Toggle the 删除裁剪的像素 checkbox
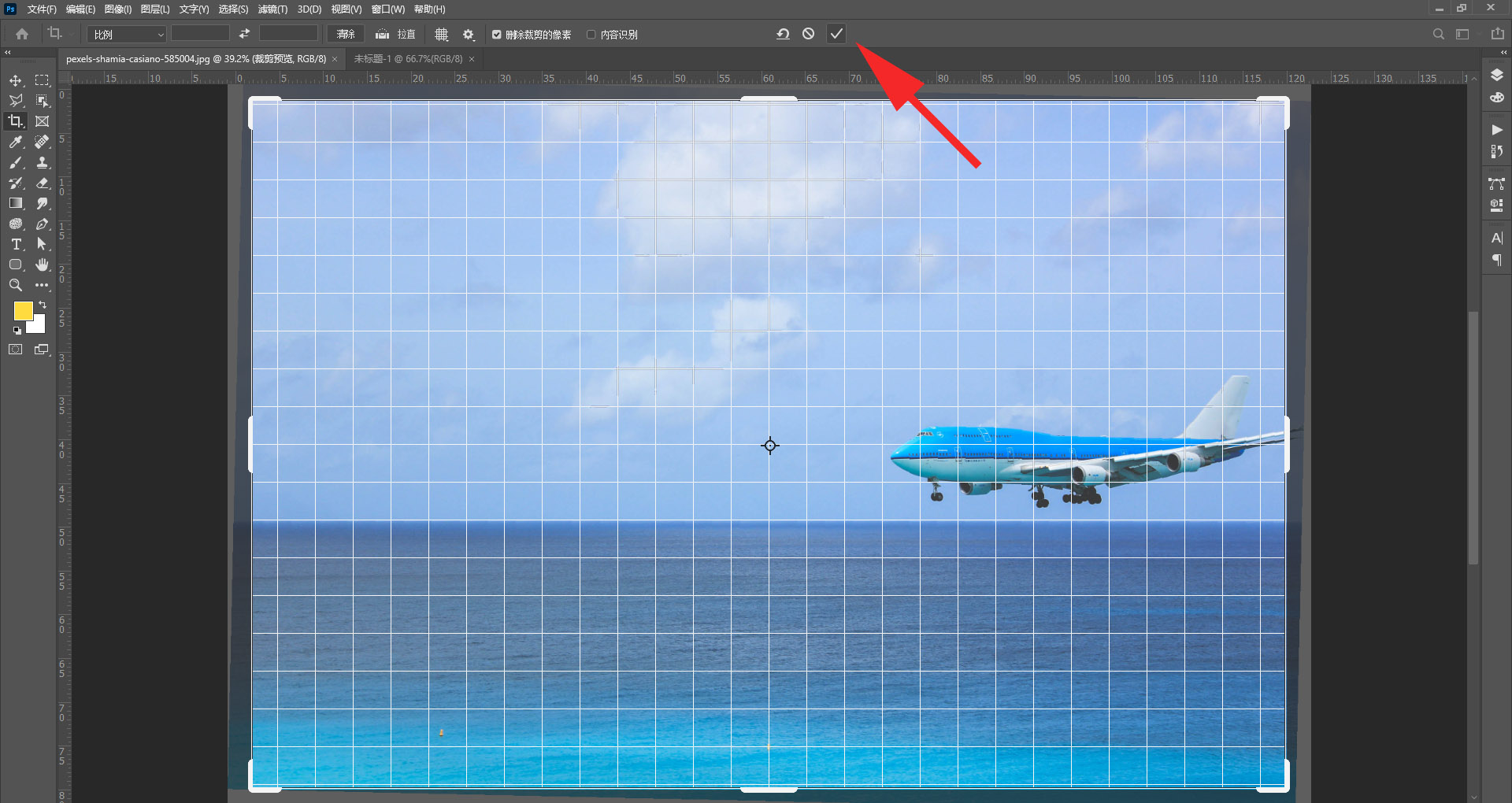 (497, 35)
